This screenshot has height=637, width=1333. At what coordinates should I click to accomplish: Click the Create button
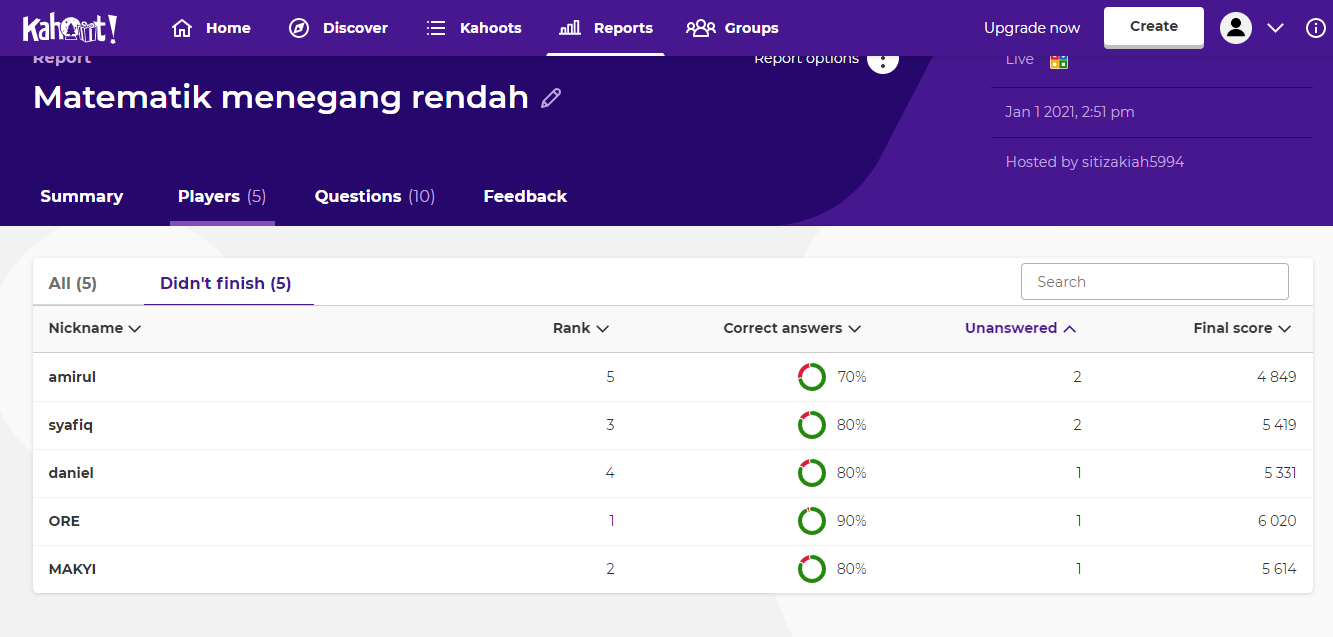pos(1154,27)
